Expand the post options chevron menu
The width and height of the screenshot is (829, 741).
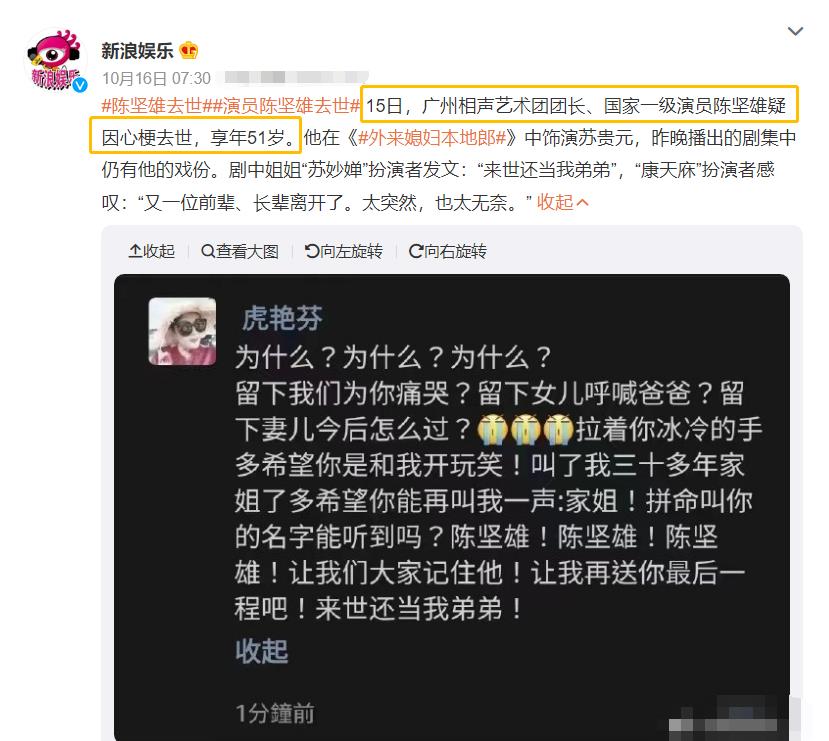click(x=795, y=31)
